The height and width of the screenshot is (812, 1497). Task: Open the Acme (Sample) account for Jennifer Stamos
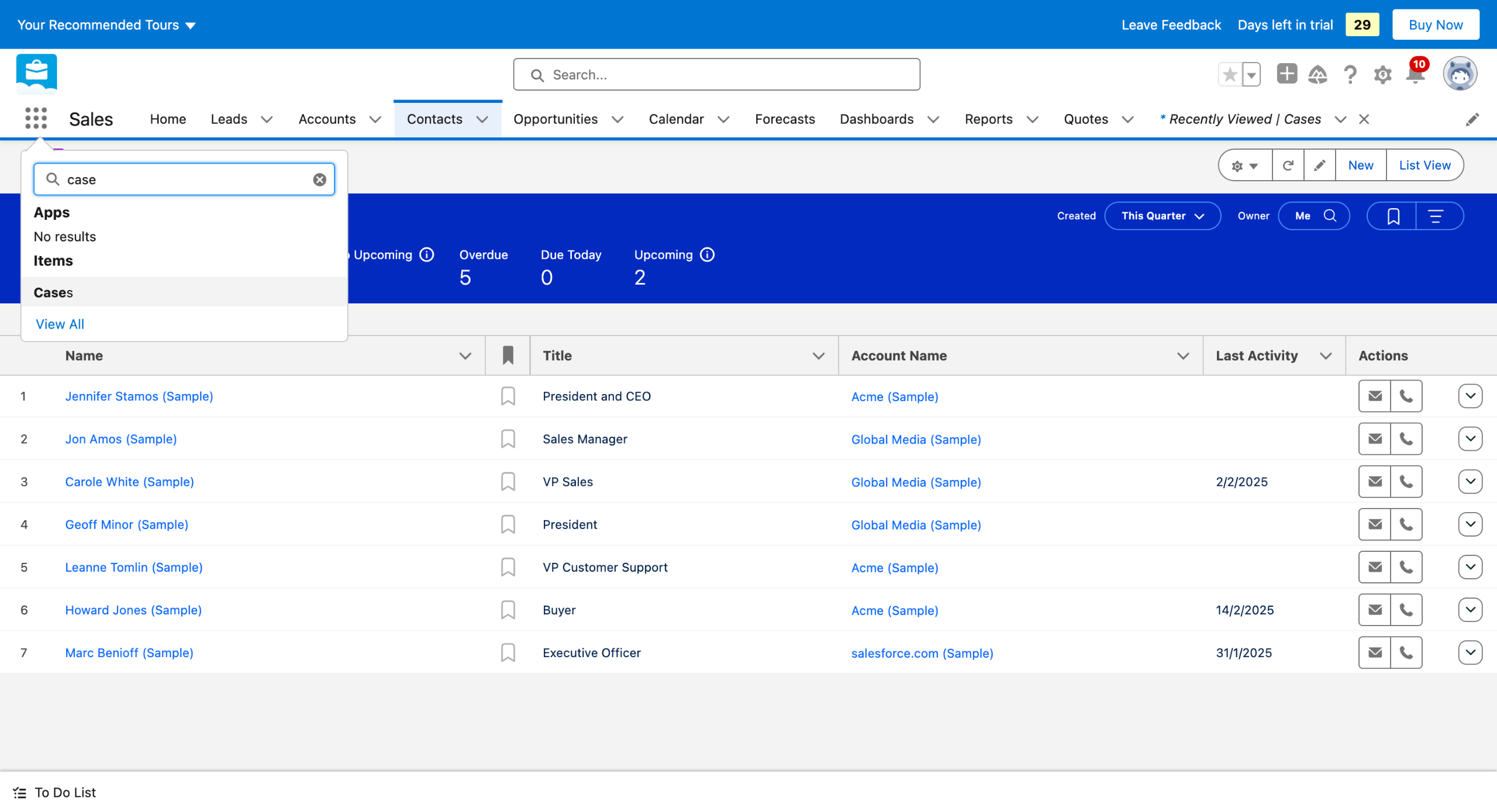pos(895,396)
